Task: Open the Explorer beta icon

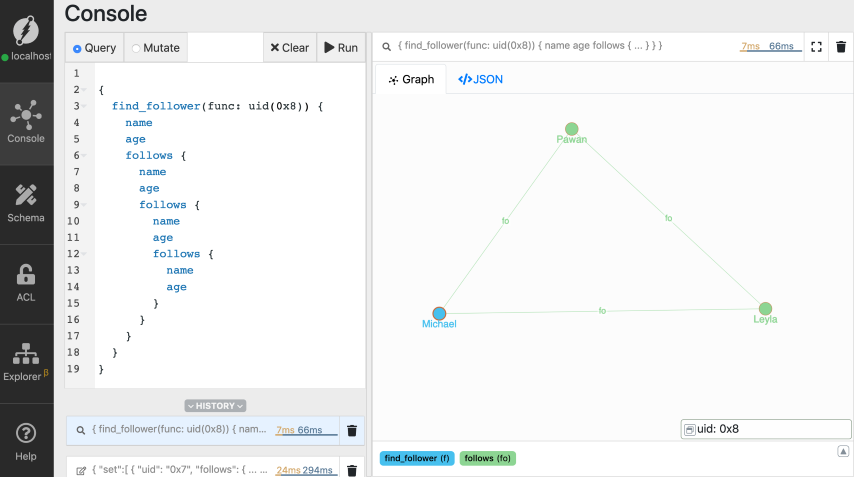Action: click(x=26, y=361)
